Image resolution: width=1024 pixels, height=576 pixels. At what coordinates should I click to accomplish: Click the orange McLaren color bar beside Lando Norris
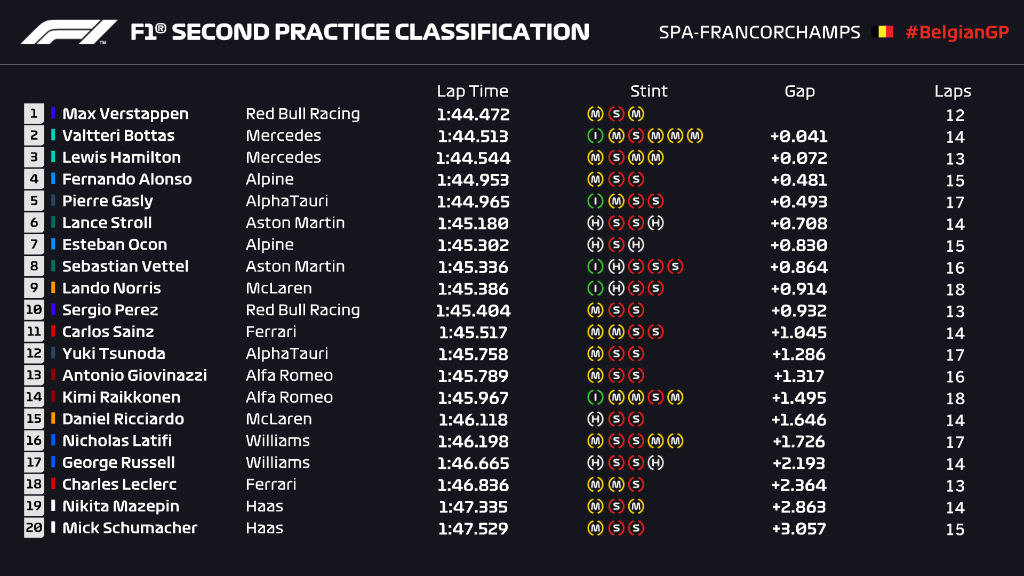point(54,288)
